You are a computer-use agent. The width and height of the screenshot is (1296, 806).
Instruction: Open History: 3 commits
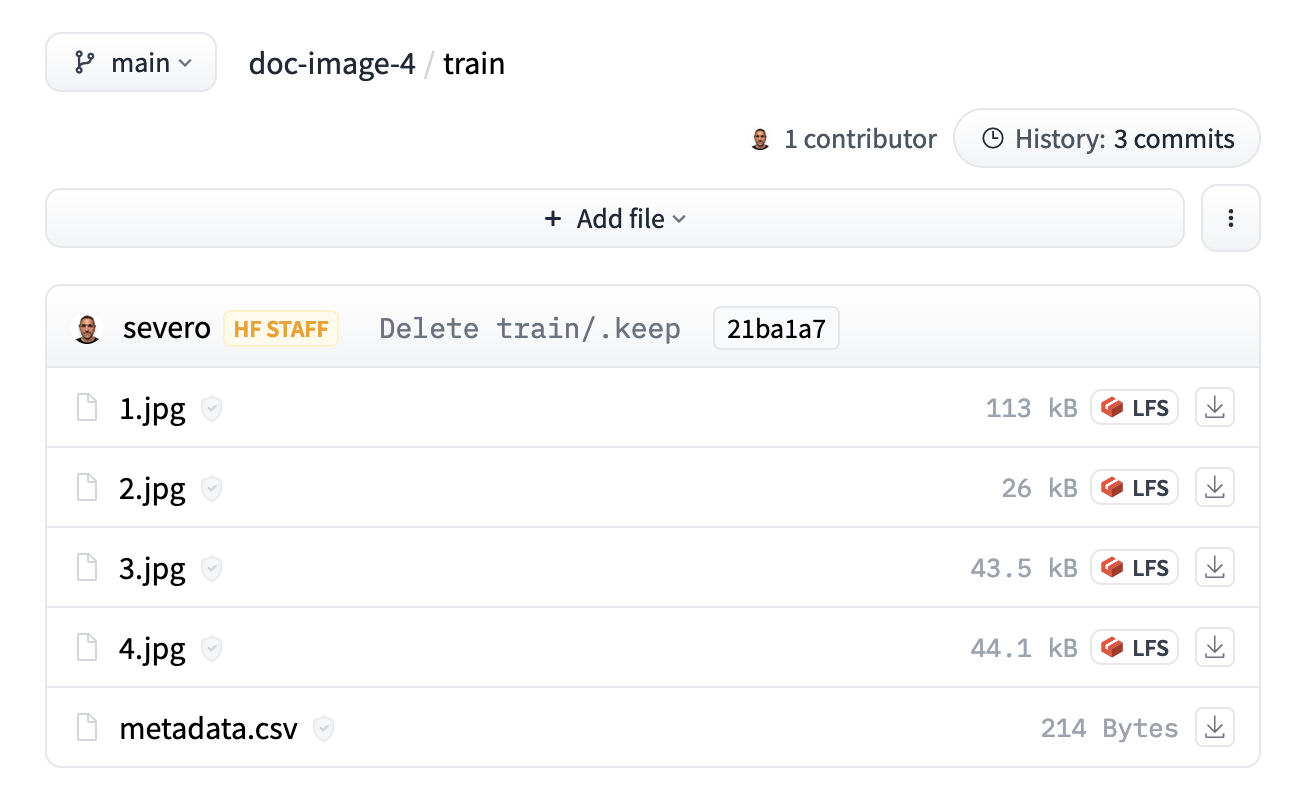[1107, 139]
